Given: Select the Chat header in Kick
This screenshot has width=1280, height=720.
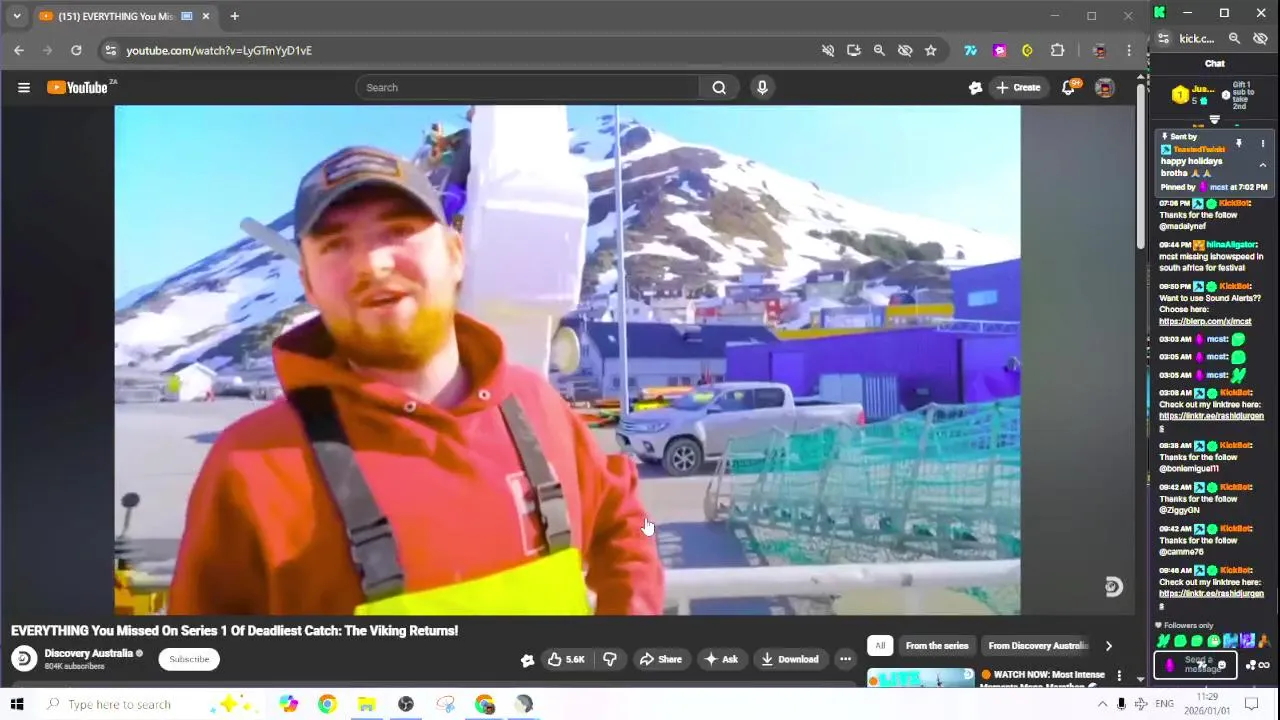Looking at the screenshot, I should (x=1214, y=64).
